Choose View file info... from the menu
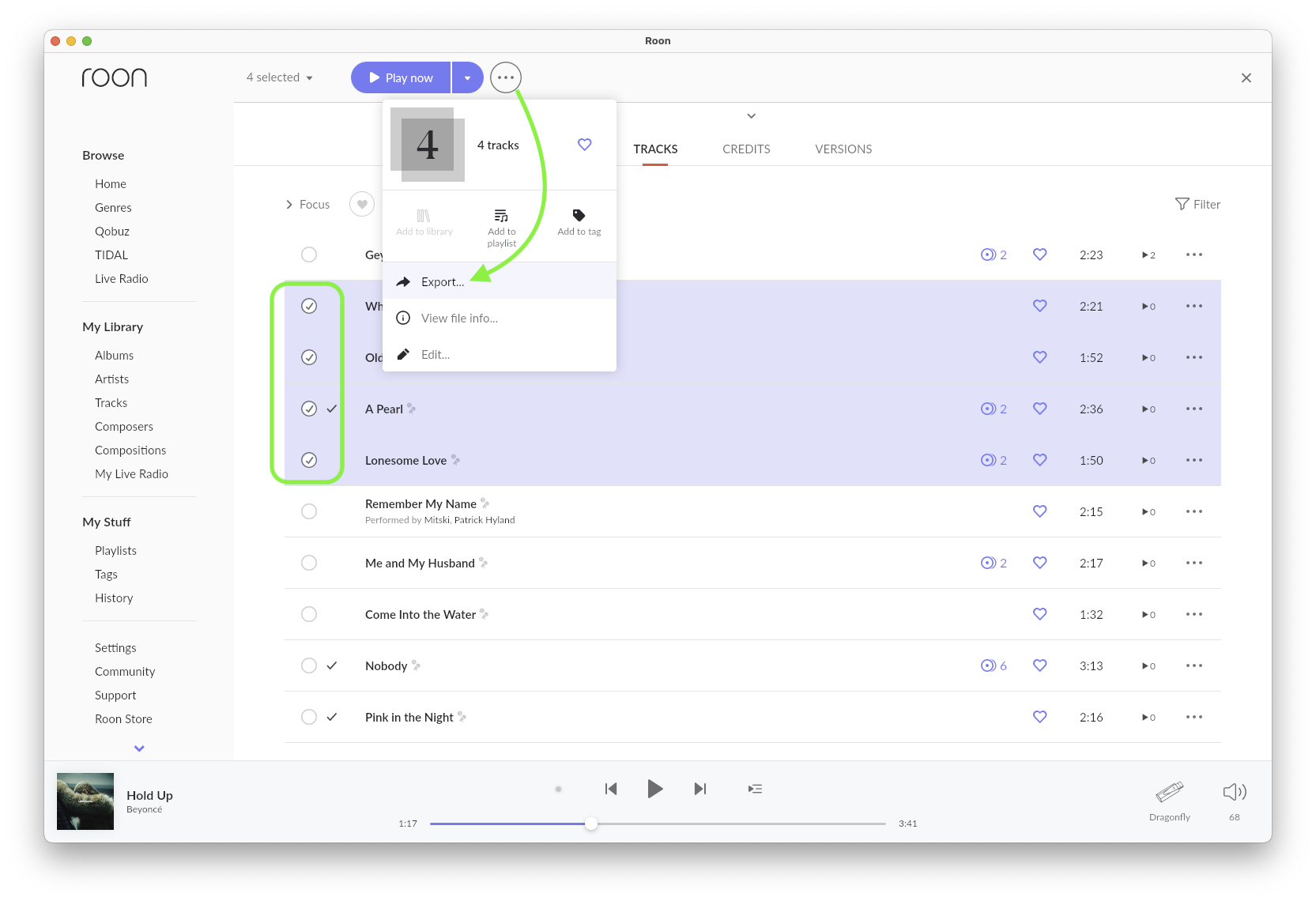This screenshot has width=1316, height=901. (x=500, y=318)
